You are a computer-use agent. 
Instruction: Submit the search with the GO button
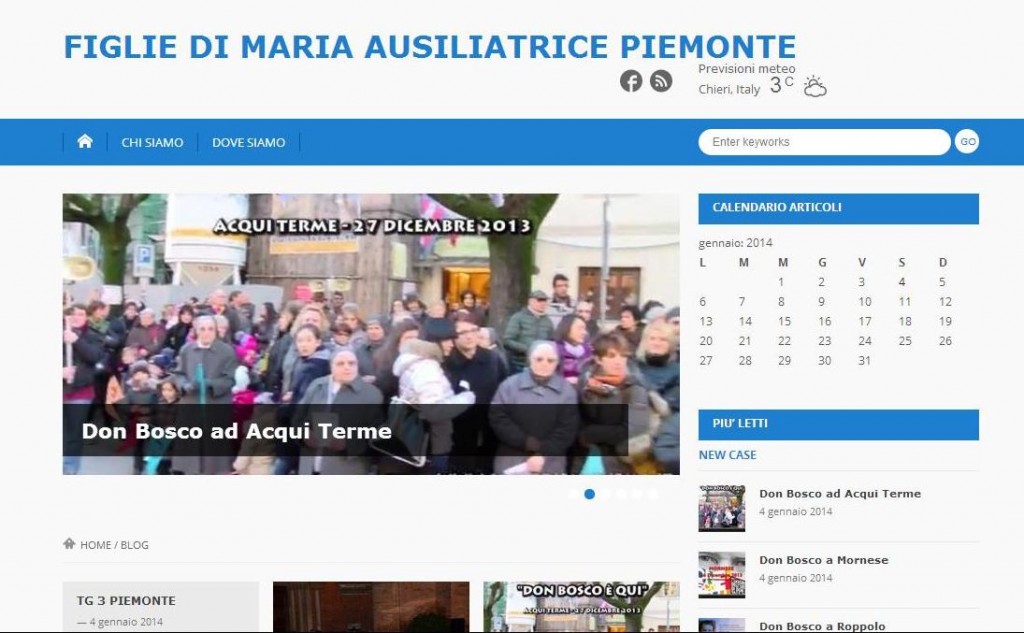pos(967,142)
